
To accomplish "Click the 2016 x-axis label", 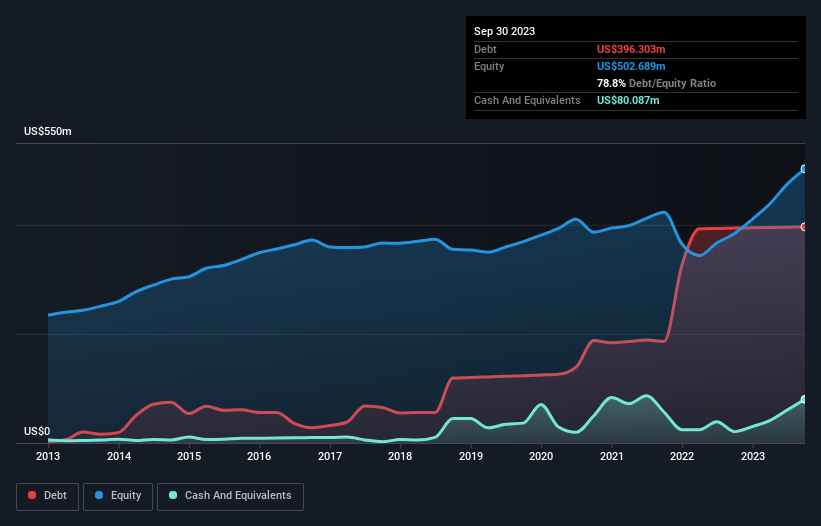I will point(259,456).
